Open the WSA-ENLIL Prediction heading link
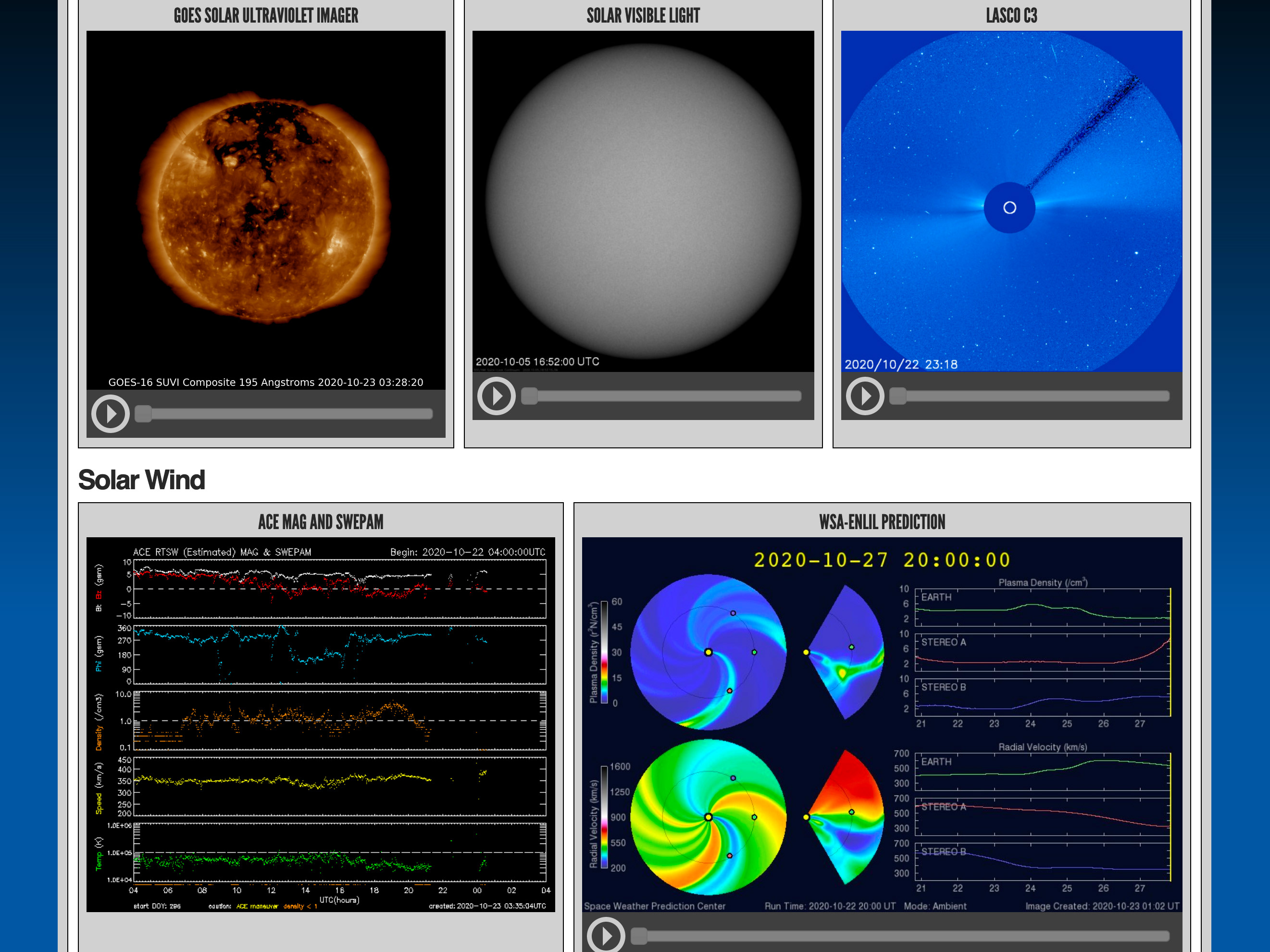Screen dimensions: 1270x952 point(882,521)
